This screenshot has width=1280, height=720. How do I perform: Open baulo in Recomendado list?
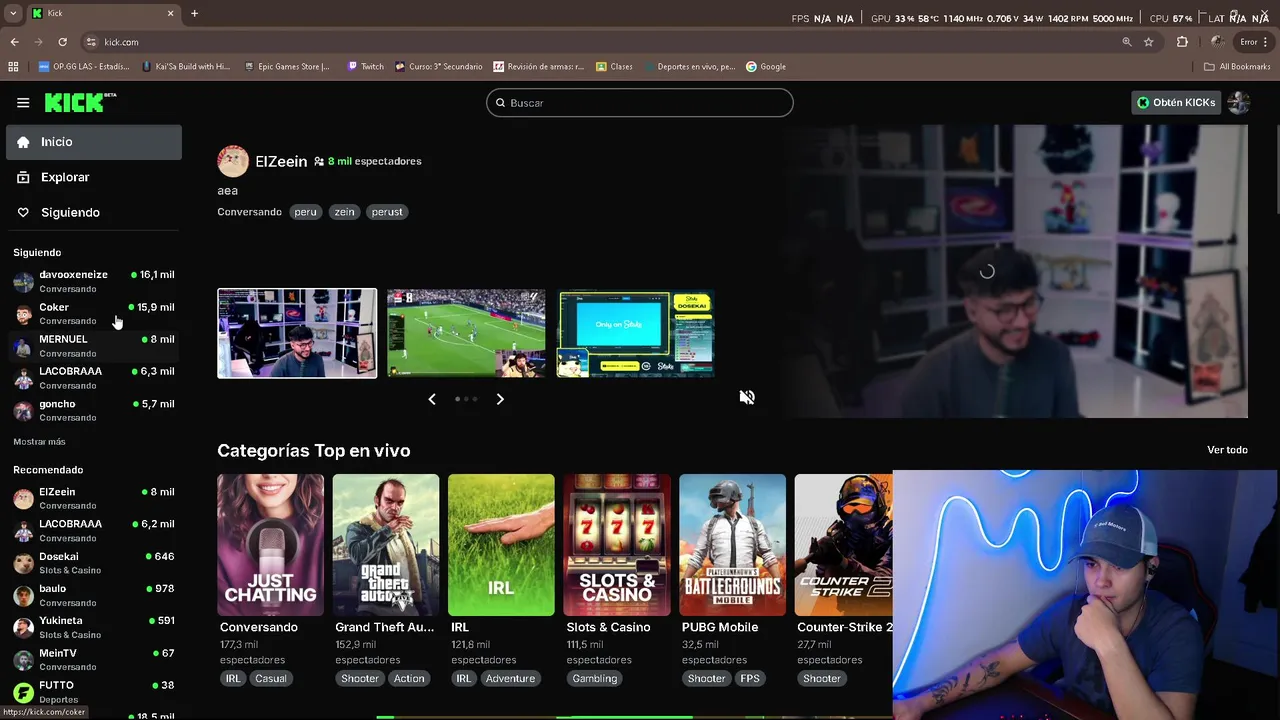[94, 595]
